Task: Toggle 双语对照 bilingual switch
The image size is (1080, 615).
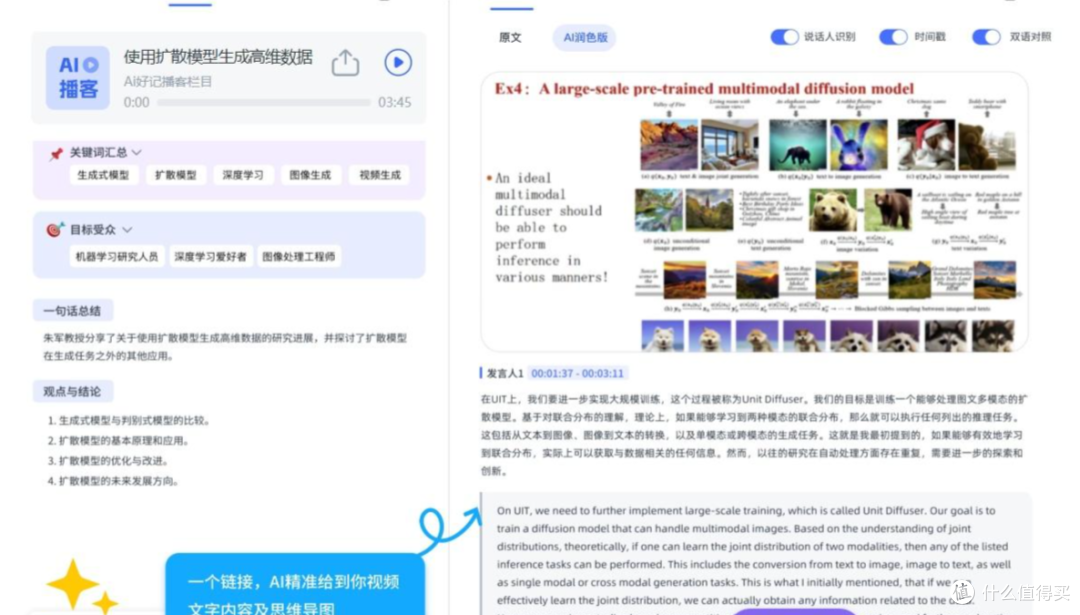Action: coord(986,37)
